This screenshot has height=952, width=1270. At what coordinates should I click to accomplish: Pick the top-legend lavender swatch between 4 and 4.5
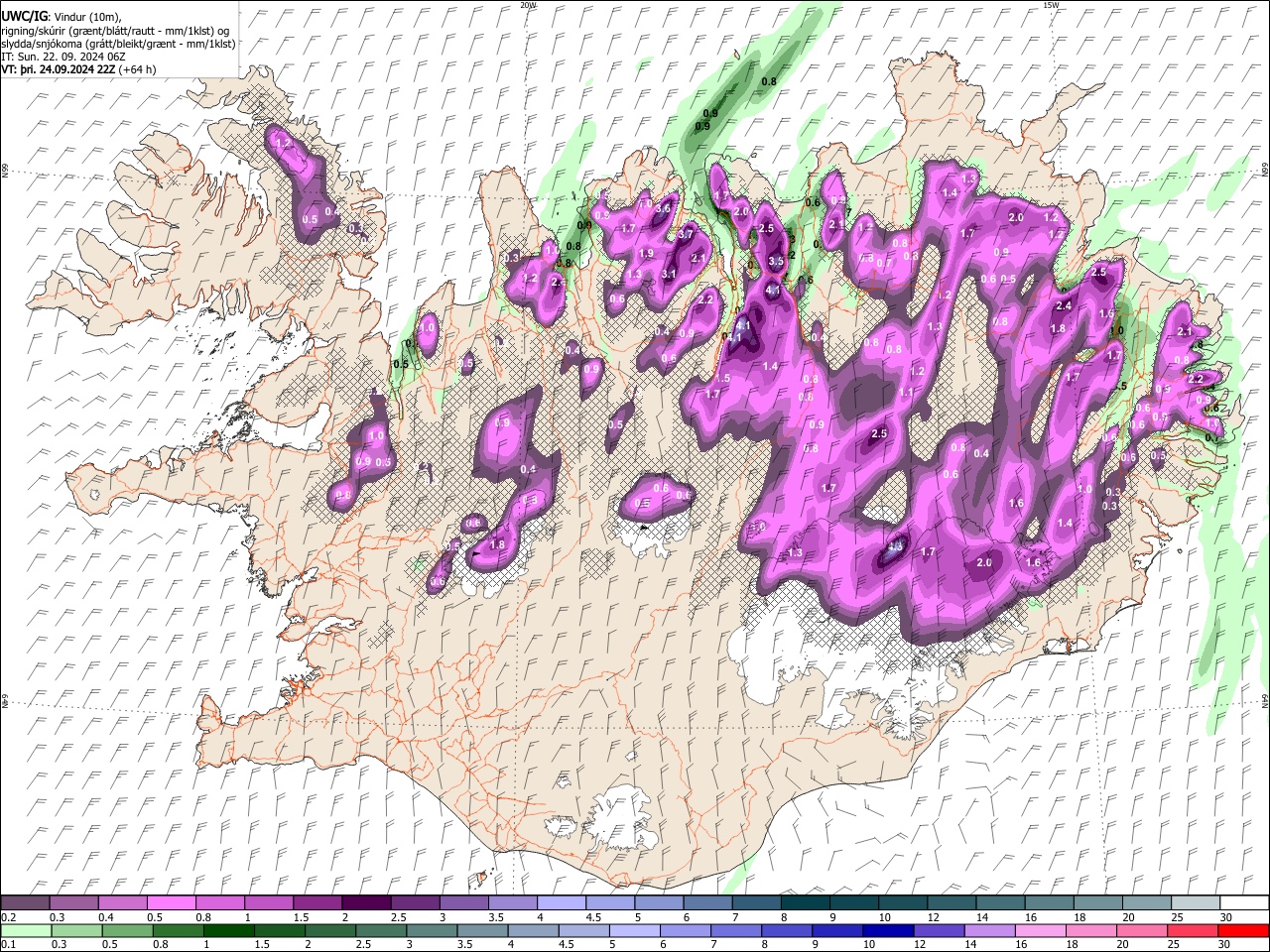(560, 903)
